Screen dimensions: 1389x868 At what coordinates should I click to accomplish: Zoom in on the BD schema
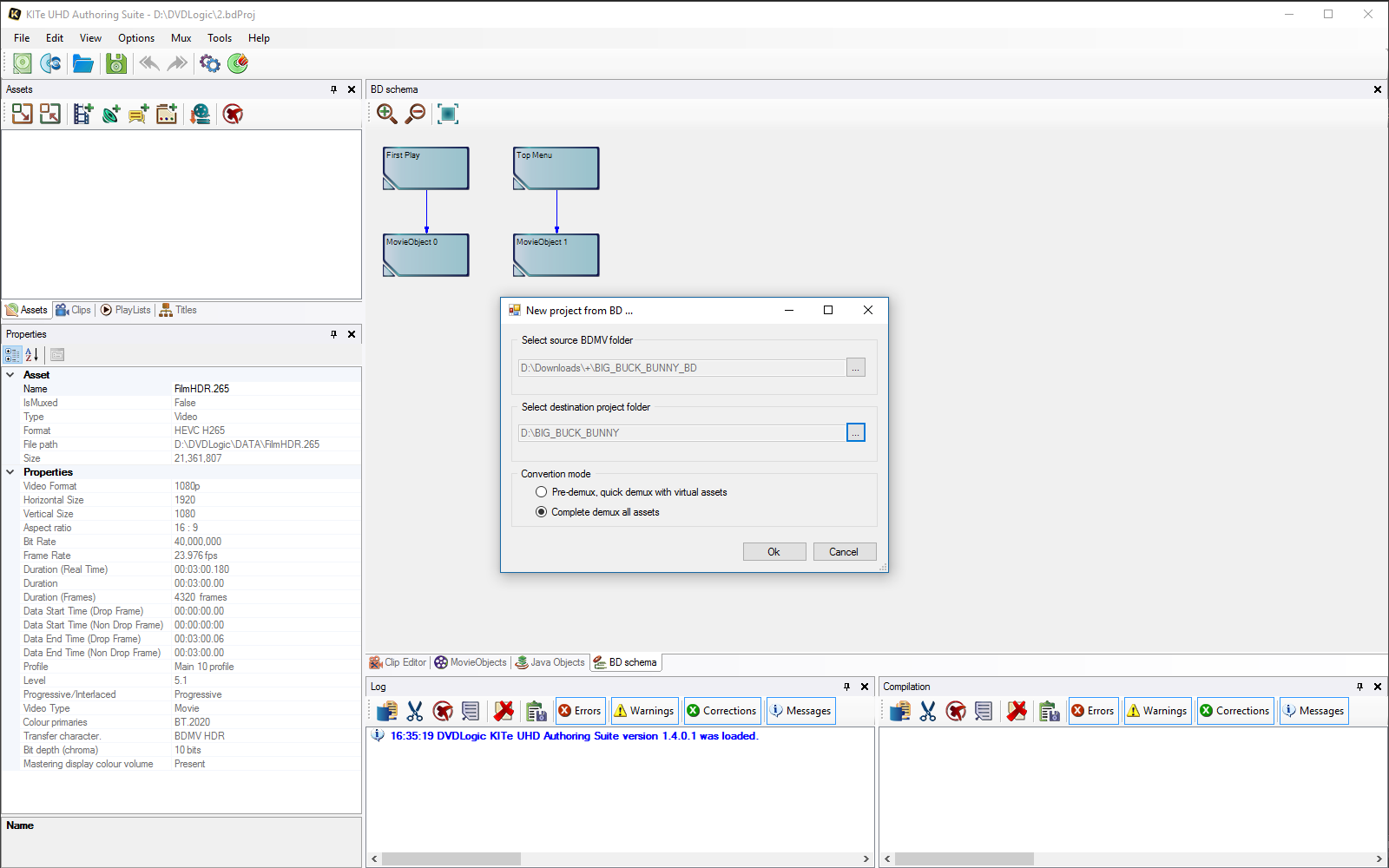pos(387,114)
